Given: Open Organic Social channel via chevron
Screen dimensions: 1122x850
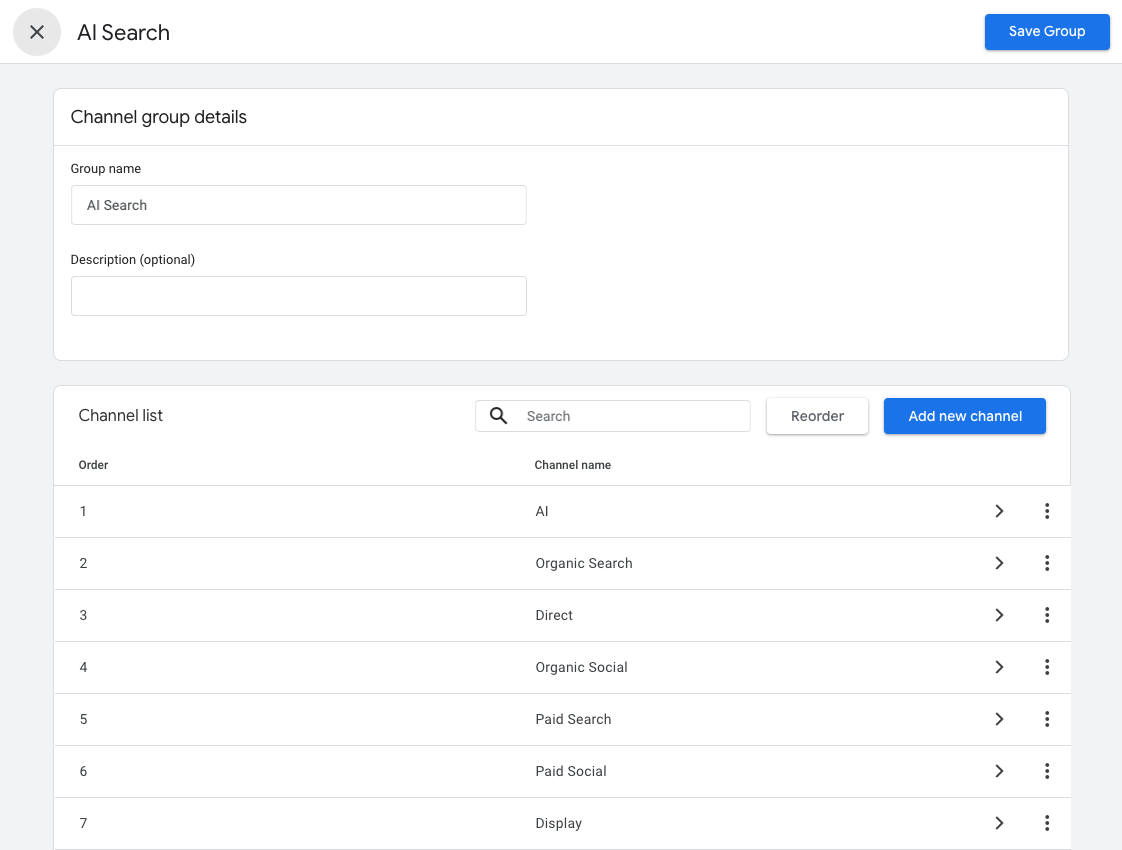Looking at the screenshot, I should (x=998, y=667).
